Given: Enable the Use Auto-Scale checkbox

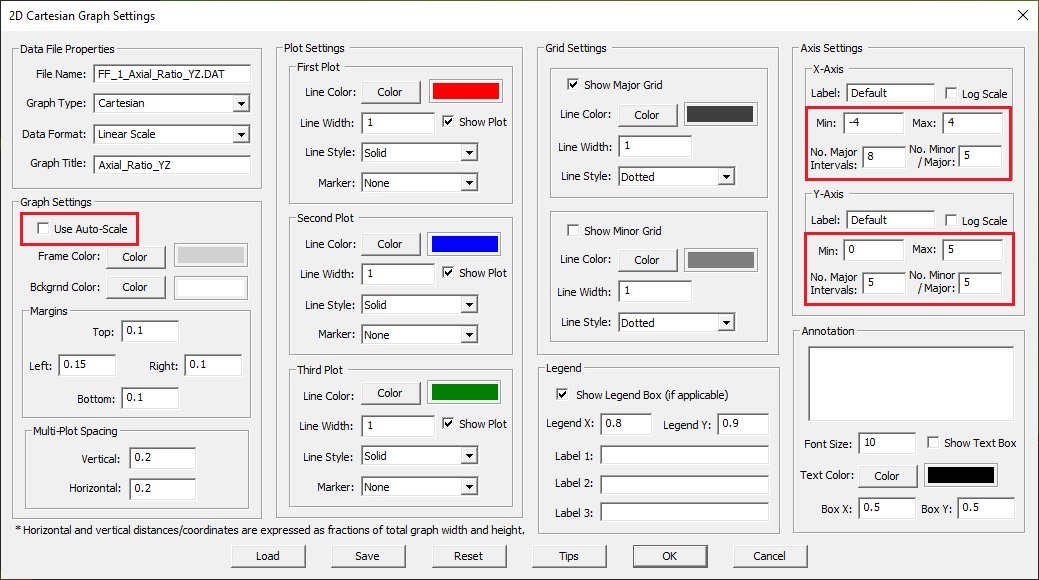Looking at the screenshot, I should click(43, 229).
